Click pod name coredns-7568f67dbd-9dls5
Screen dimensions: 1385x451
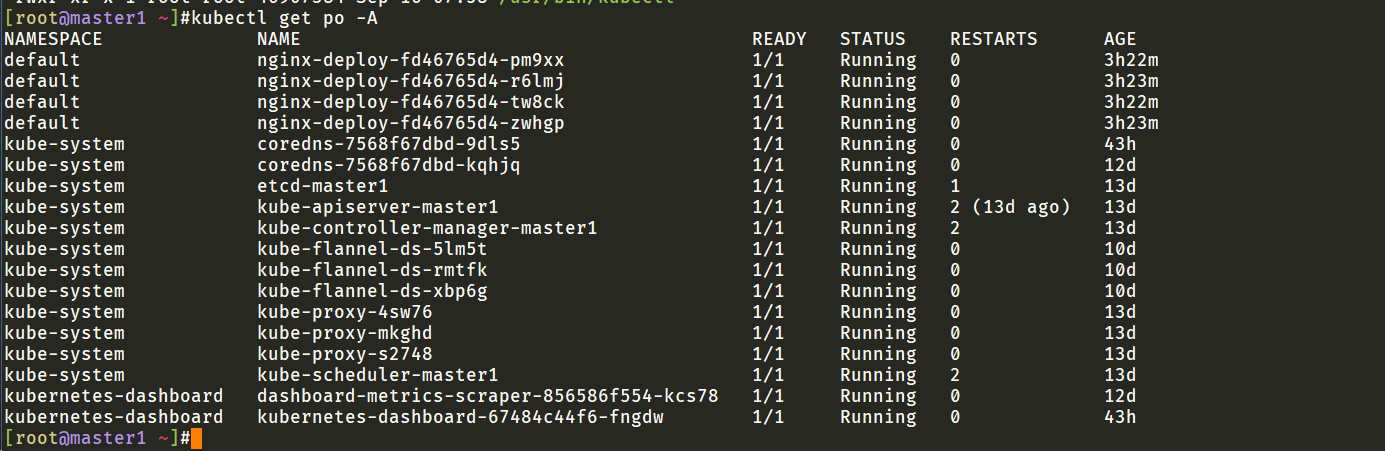click(x=388, y=144)
